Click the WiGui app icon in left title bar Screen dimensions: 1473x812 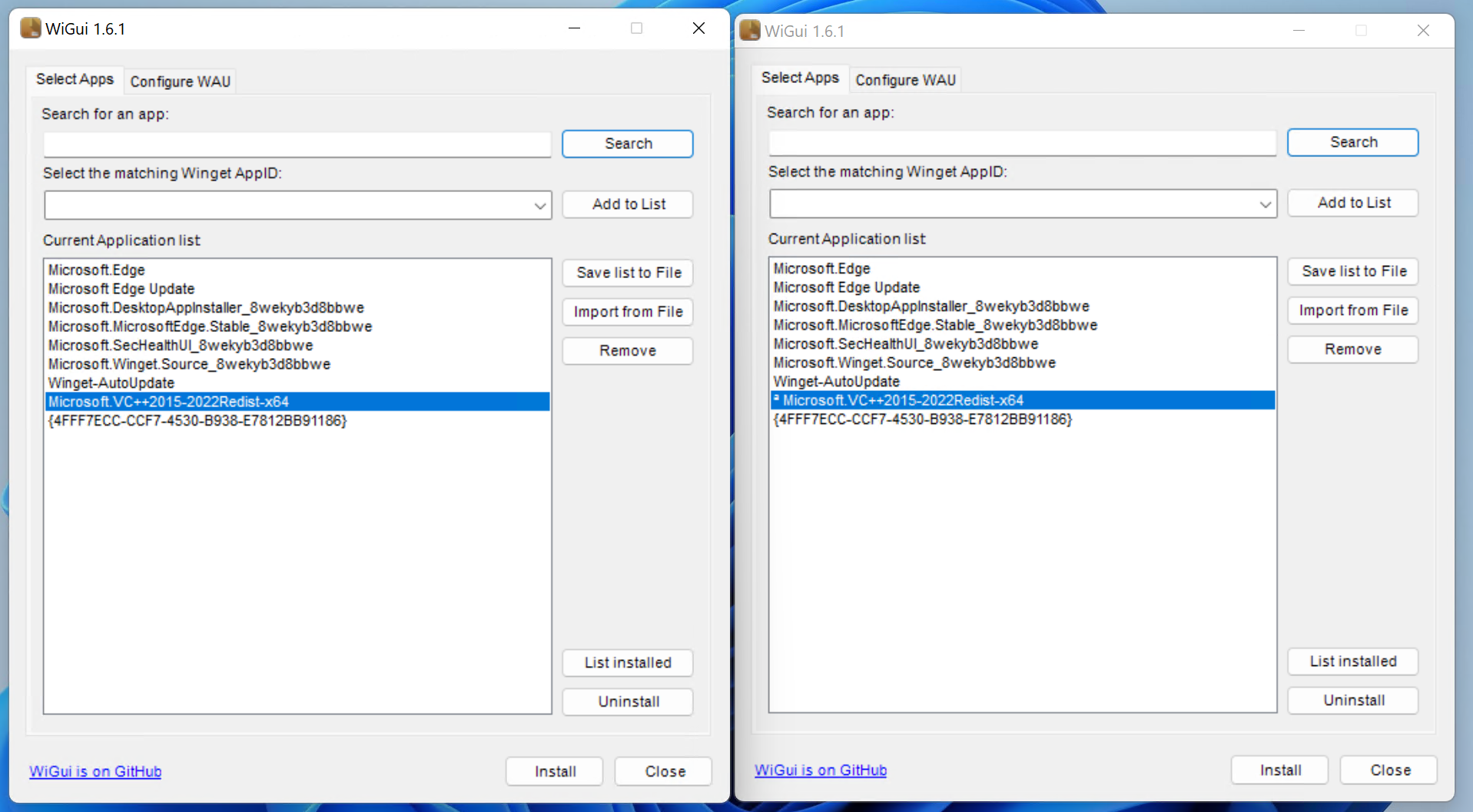(29, 28)
